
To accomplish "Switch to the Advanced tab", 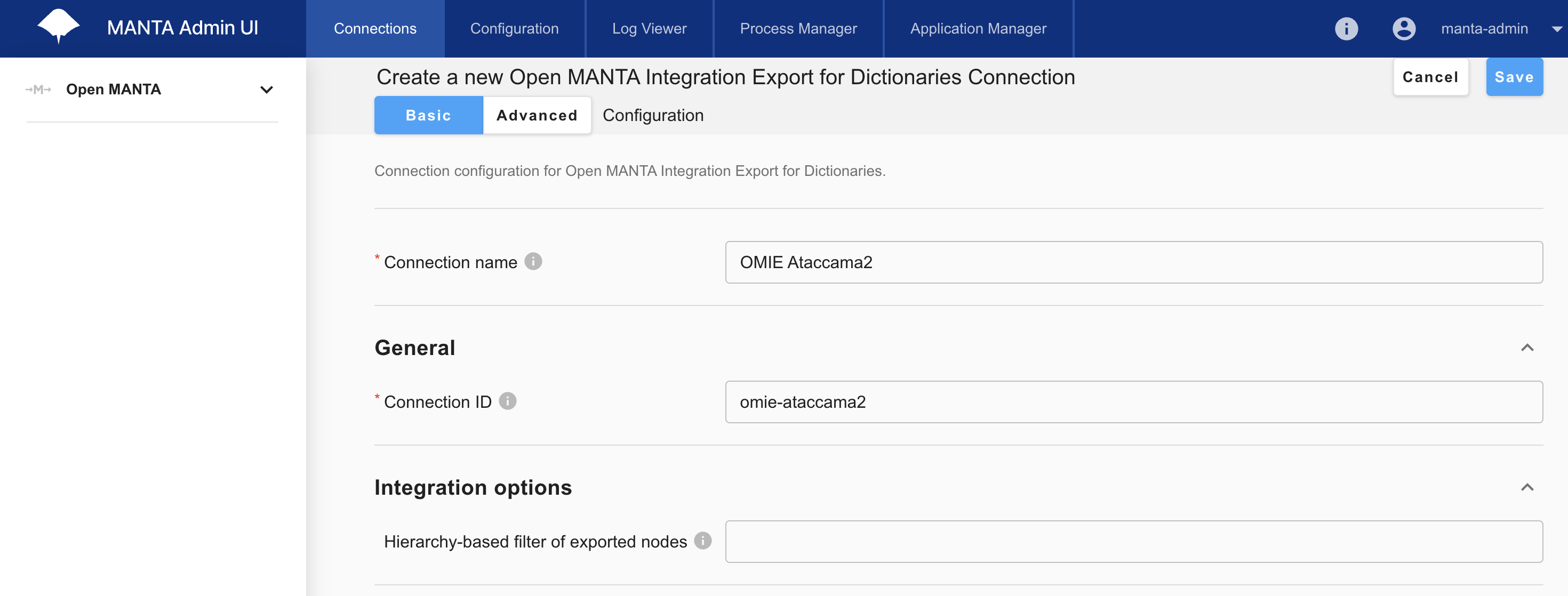I will click(x=537, y=115).
